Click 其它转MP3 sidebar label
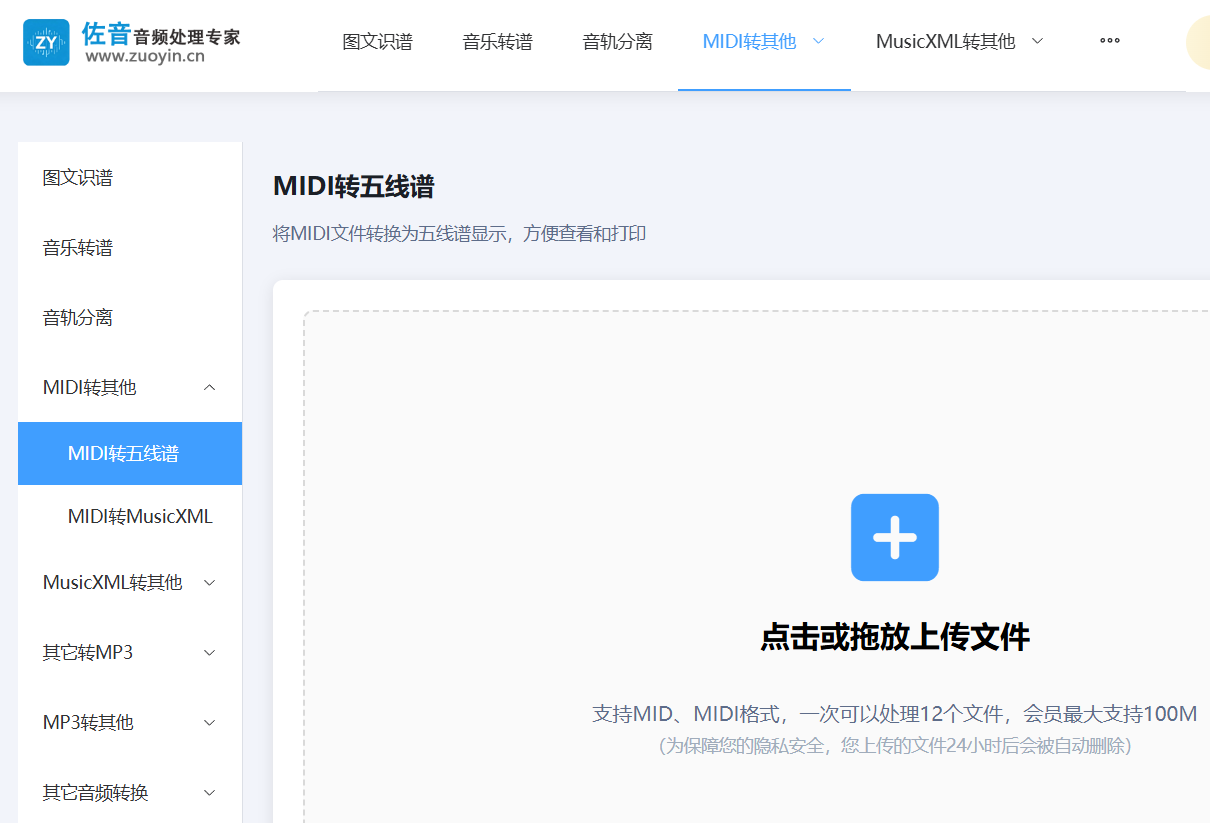 [87, 652]
